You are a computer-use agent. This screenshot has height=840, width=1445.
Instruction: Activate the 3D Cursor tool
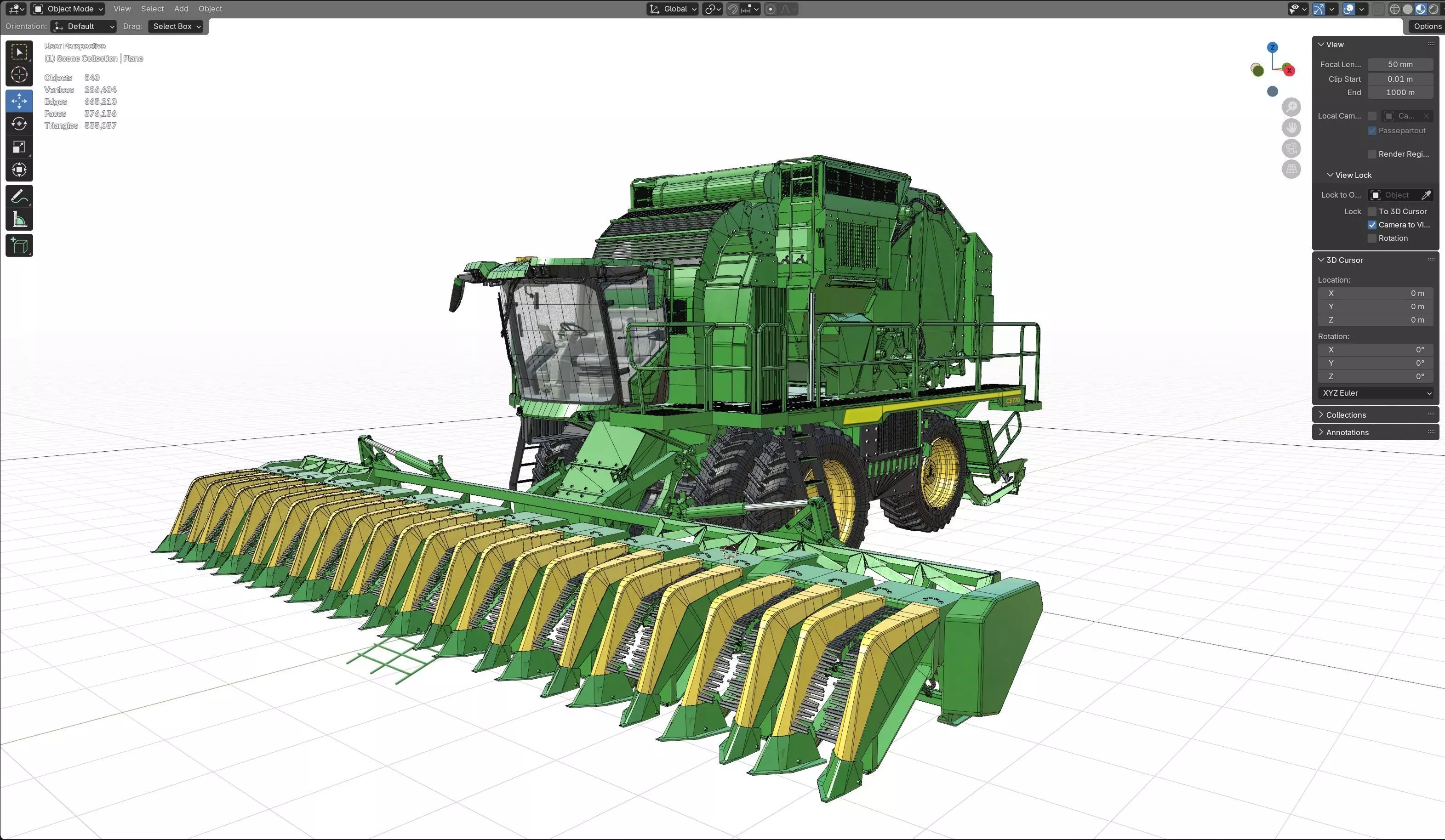pos(19,74)
